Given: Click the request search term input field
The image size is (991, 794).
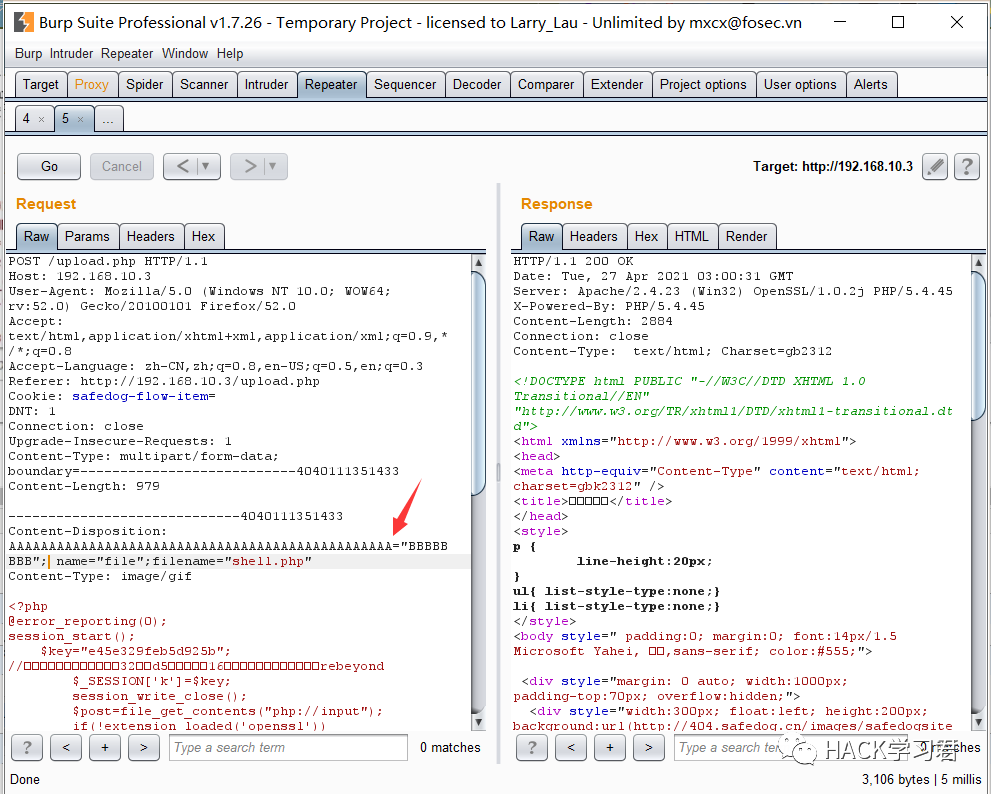Looking at the screenshot, I should pyautogui.click(x=288, y=748).
